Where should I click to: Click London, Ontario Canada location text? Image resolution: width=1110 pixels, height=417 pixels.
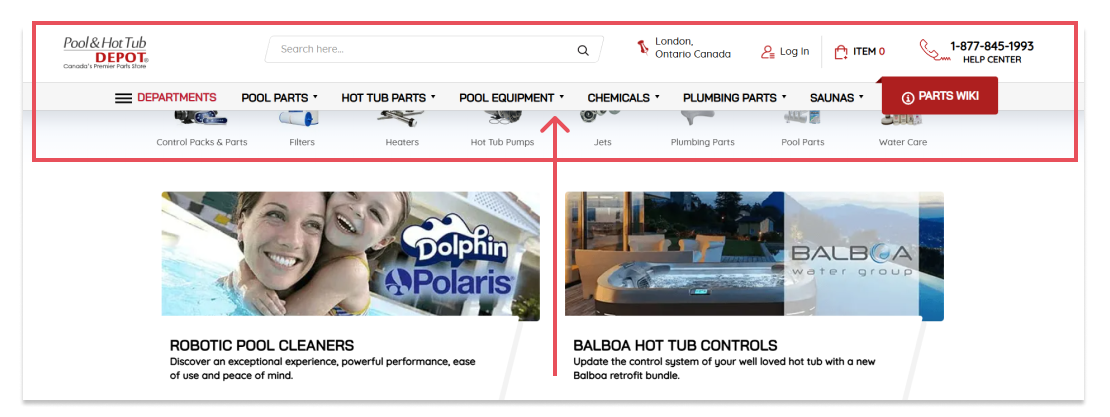692,48
